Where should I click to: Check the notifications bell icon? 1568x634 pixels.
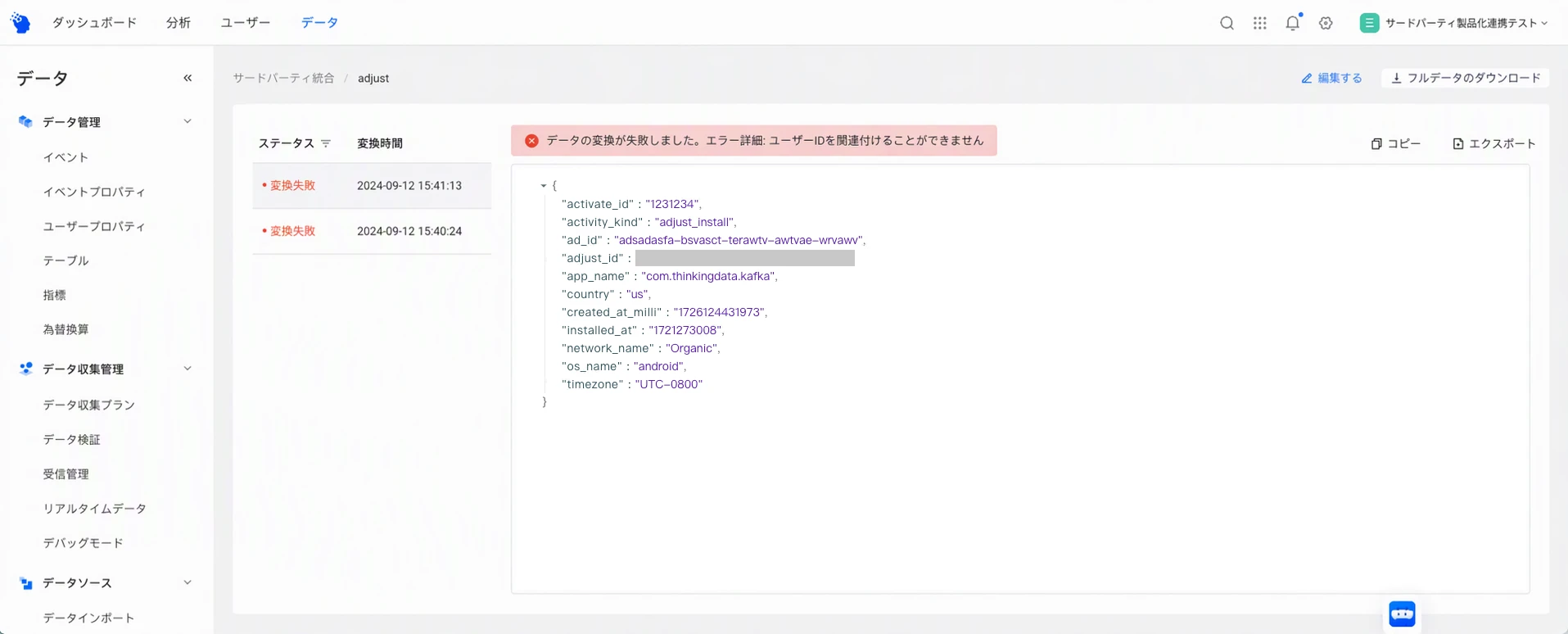coord(1293,23)
